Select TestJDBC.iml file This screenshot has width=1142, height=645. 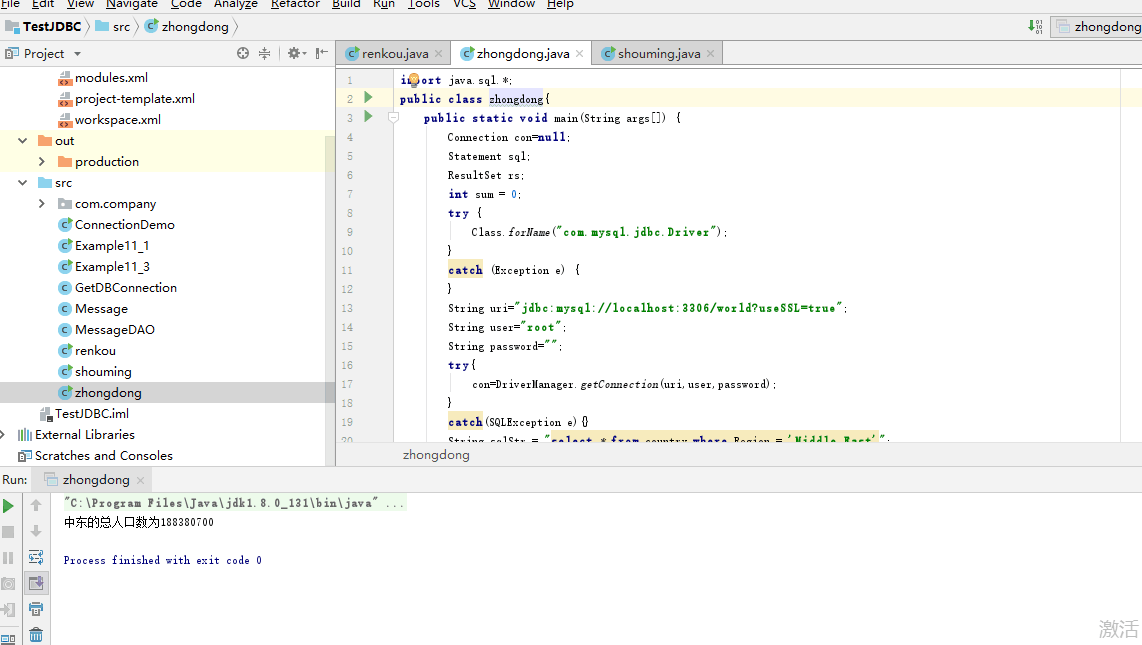pos(84,413)
